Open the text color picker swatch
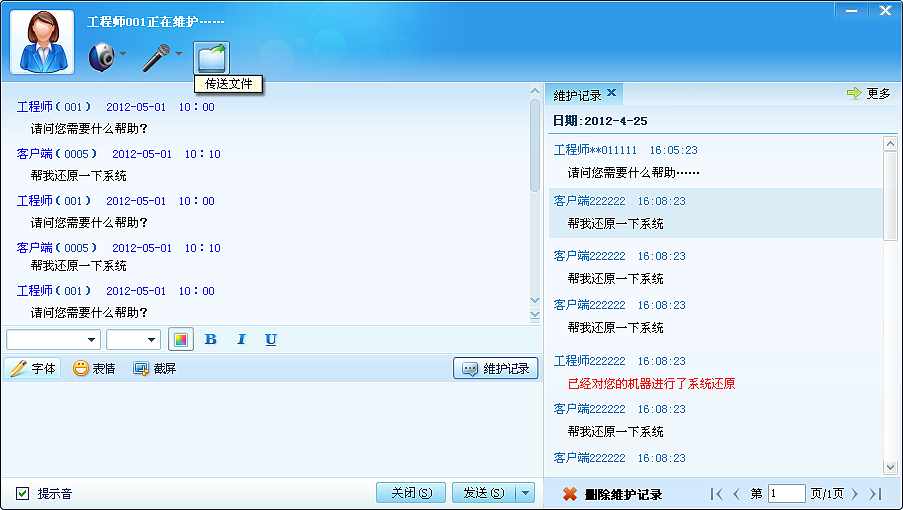Screen dimensions: 903x510 tap(180, 340)
